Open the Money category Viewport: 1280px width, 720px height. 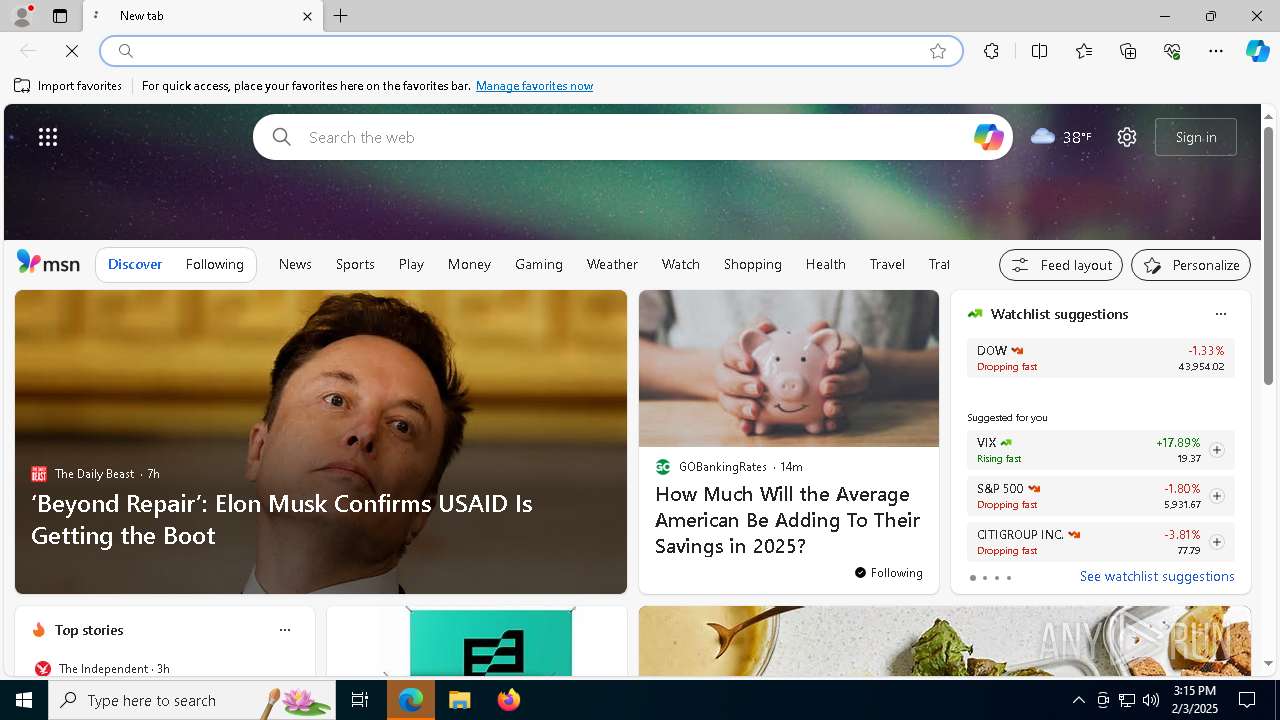[469, 264]
